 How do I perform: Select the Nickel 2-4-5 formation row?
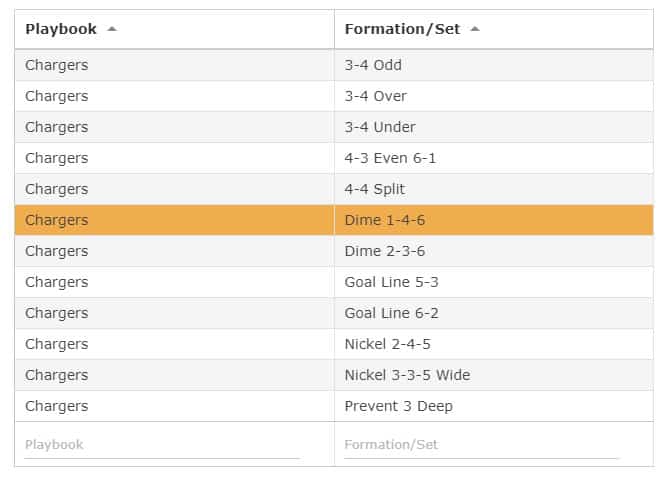334,344
